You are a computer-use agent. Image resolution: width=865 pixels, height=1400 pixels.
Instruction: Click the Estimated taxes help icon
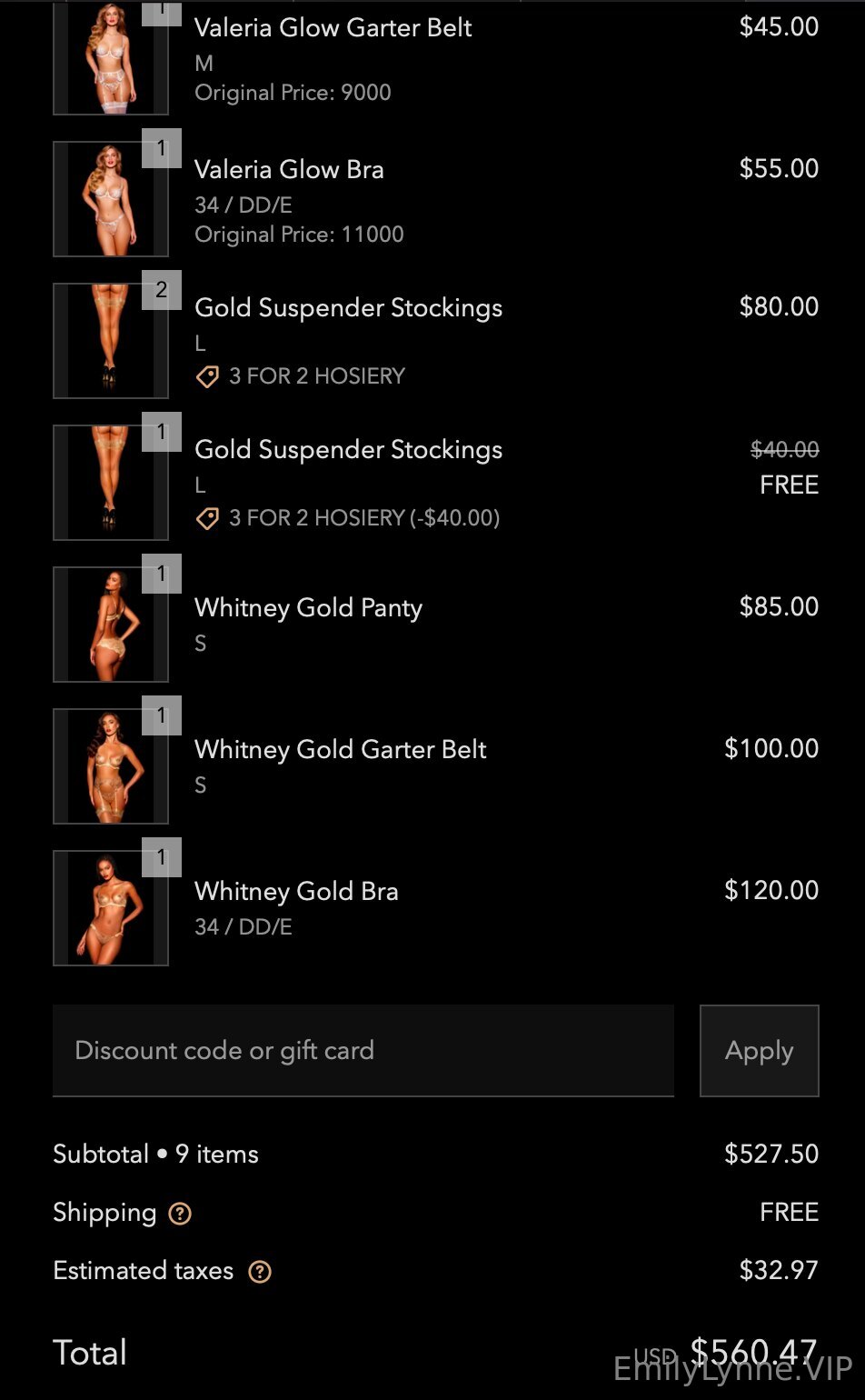click(x=260, y=1271)
